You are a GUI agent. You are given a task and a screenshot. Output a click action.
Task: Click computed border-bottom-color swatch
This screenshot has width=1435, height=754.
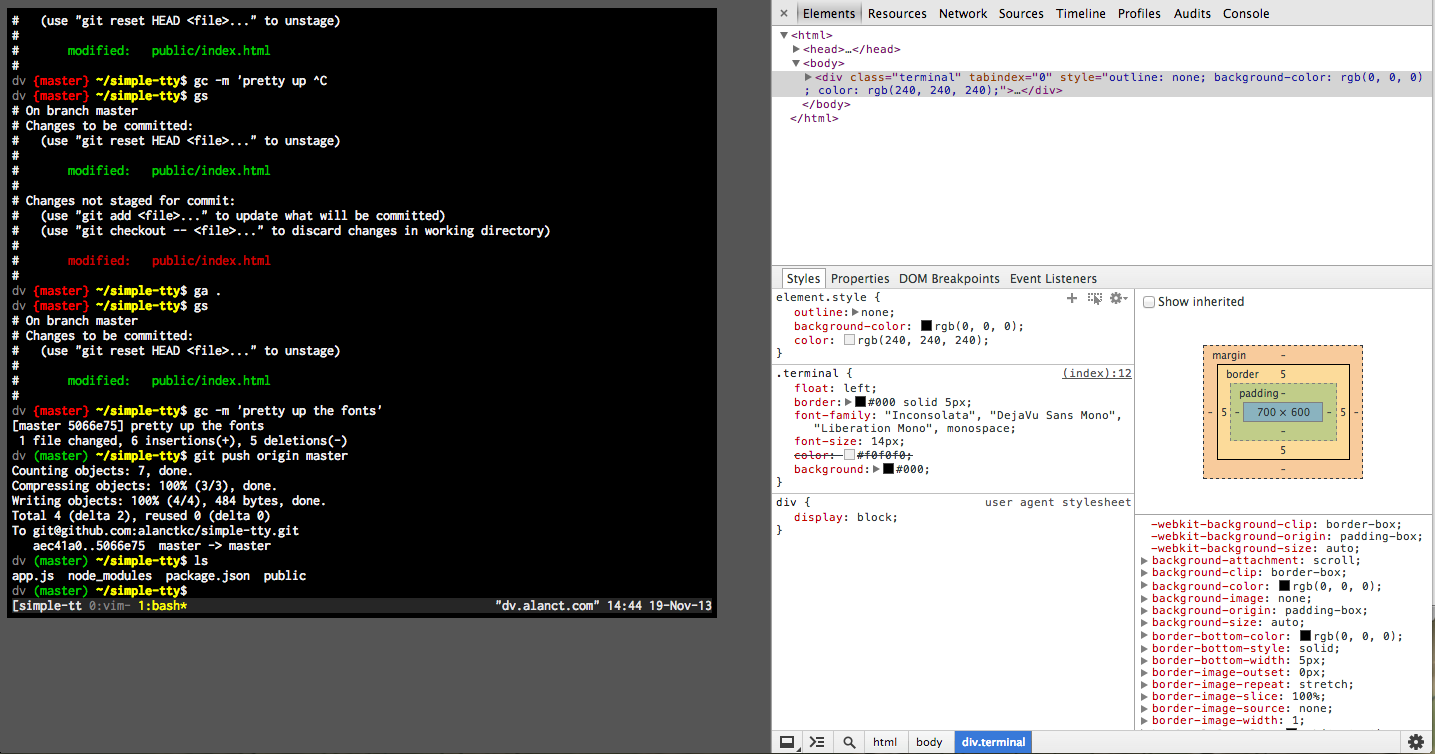pos(1305,636)
